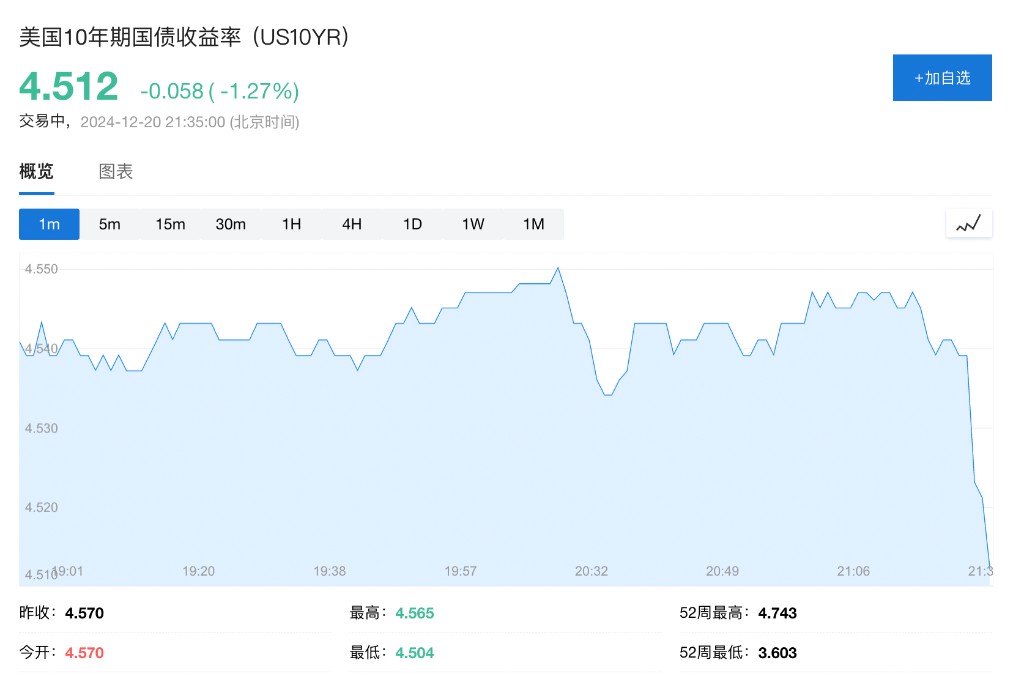Viewport: 1024px width, 676px height.
Task: Click the timestamp 2024-12-20 21:35:00
Action: [153, 122]
